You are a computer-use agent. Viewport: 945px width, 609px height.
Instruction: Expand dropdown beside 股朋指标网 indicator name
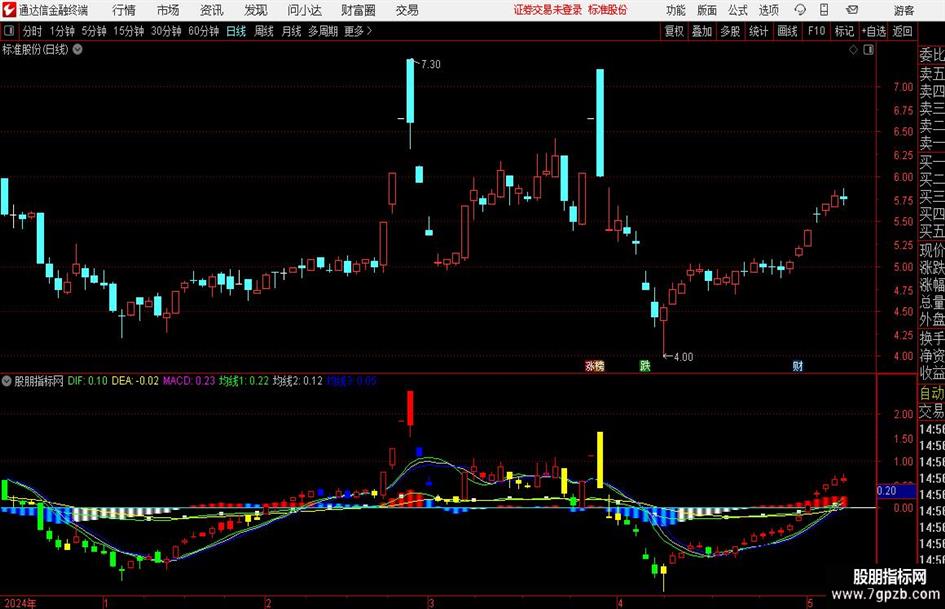click(x=7, y=381)
